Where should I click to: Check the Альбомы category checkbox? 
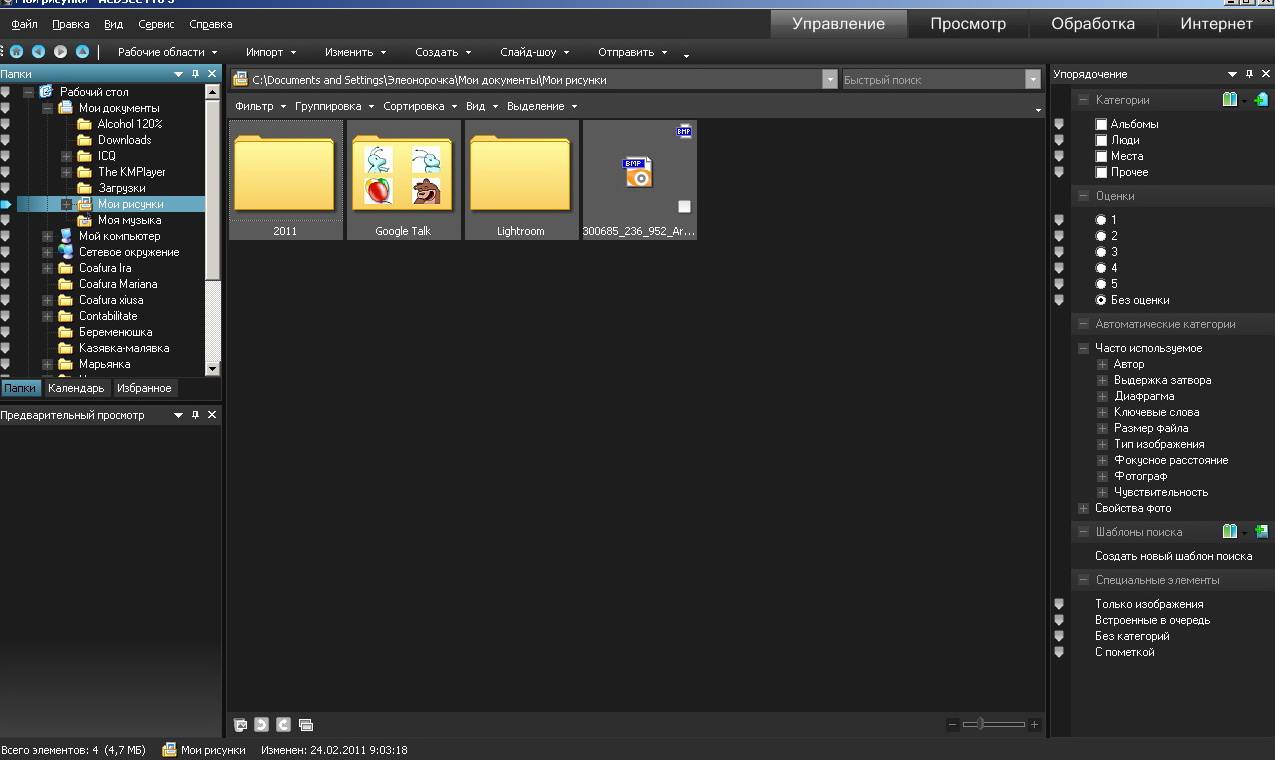coord(1101,124)
